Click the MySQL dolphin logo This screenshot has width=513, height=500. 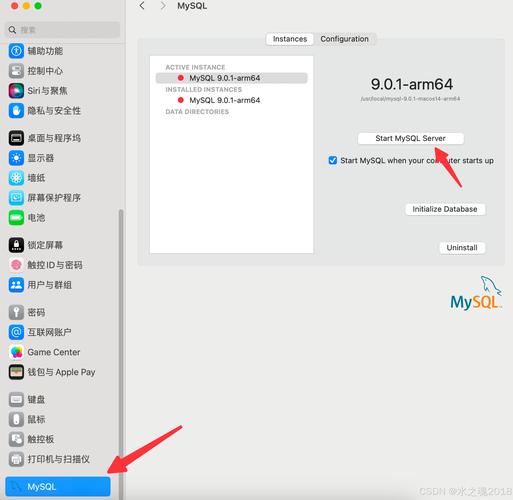(476, 293)
